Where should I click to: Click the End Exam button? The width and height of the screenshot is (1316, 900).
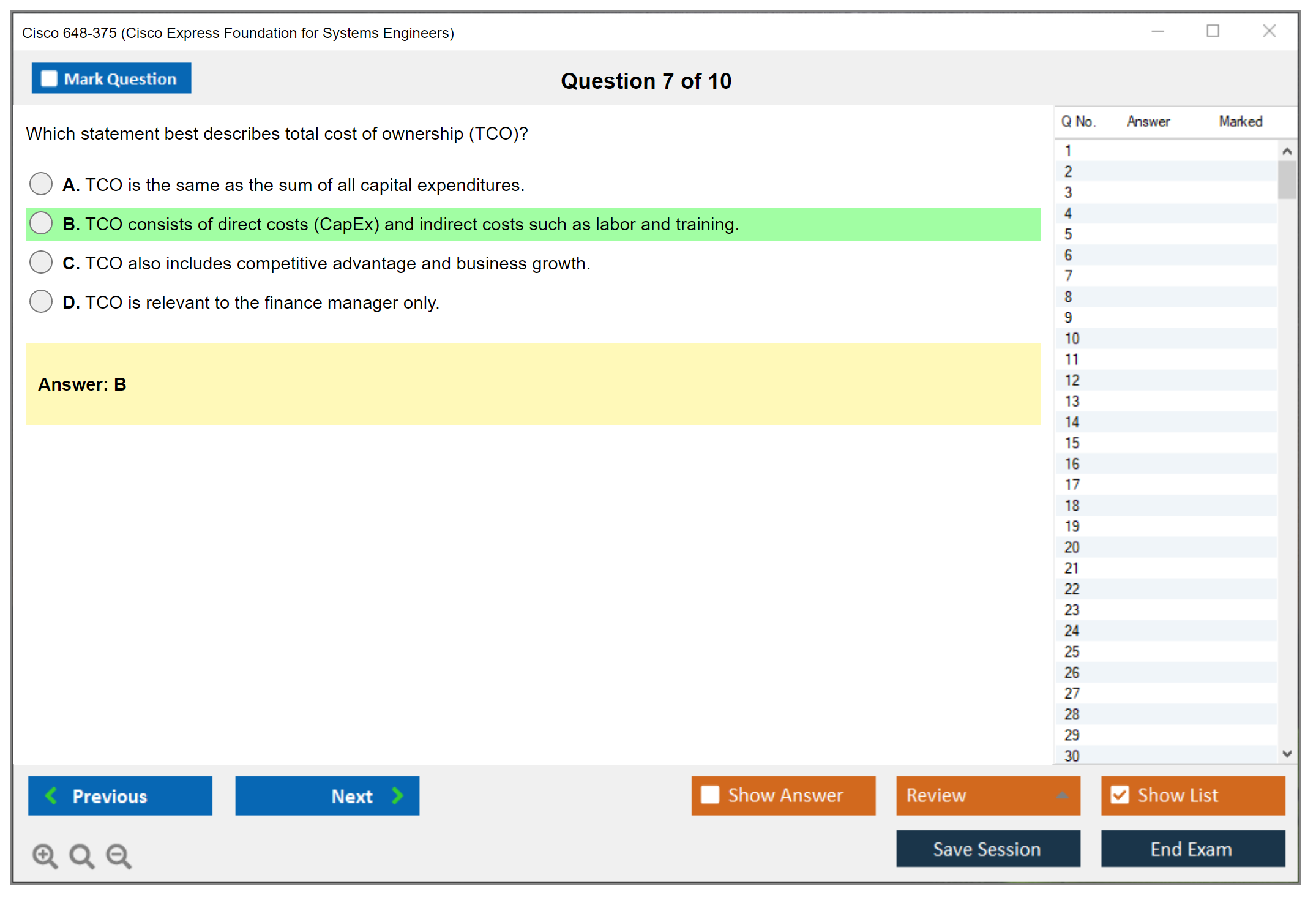(1192, 849)
